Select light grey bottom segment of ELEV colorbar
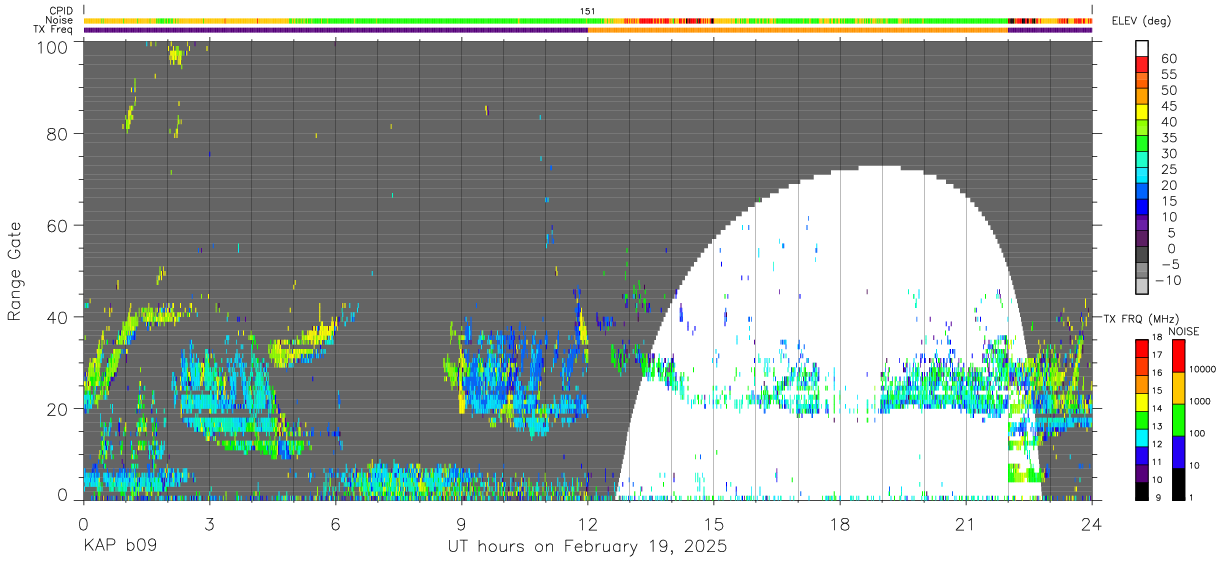 (x=1142, y=286)
